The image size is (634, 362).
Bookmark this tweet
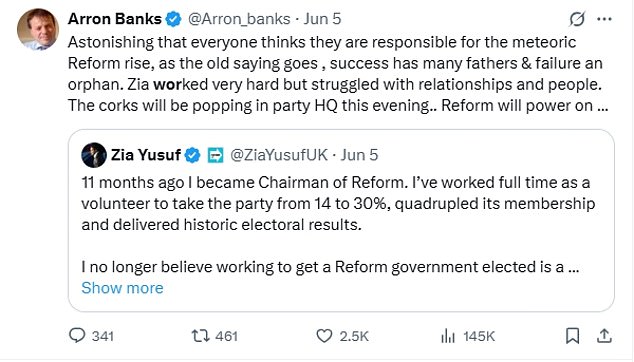click(573, 336)
